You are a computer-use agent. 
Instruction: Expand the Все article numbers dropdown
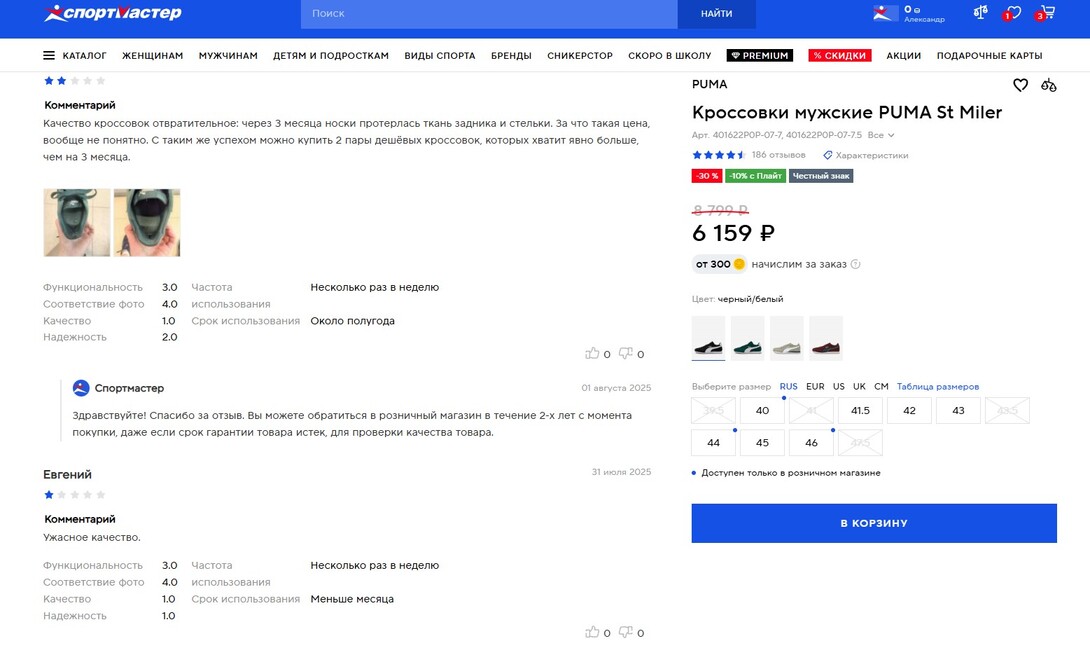(881, 135)
